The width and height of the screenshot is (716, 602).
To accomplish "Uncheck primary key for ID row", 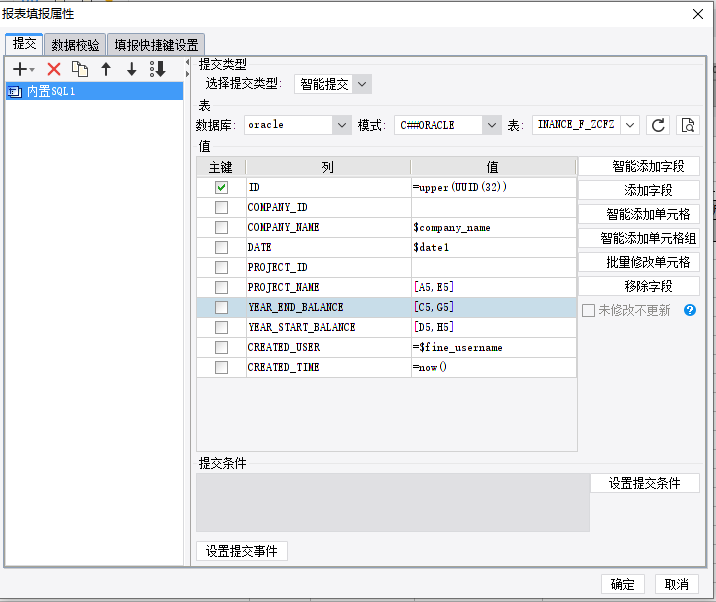I will (221, 187).
